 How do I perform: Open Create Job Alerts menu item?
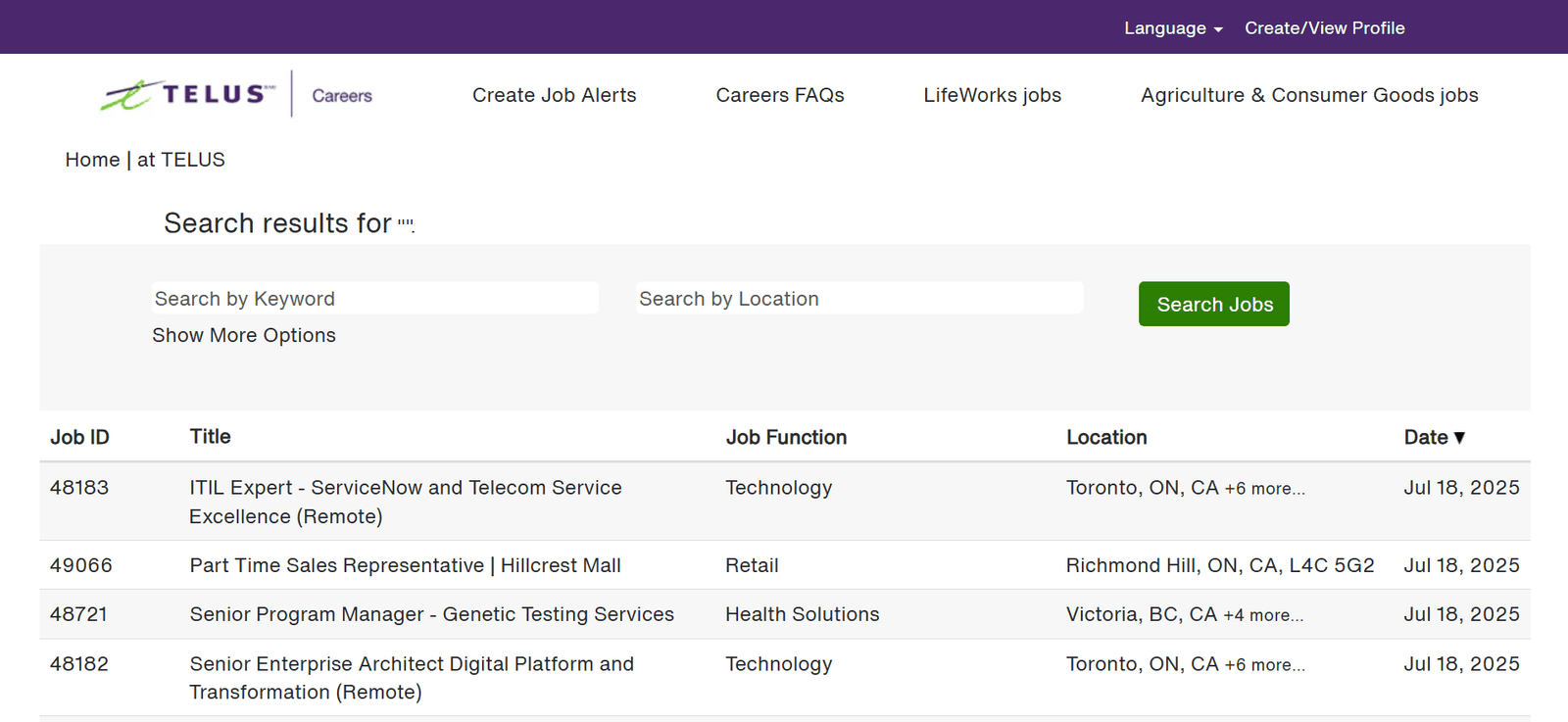point(554,95)
